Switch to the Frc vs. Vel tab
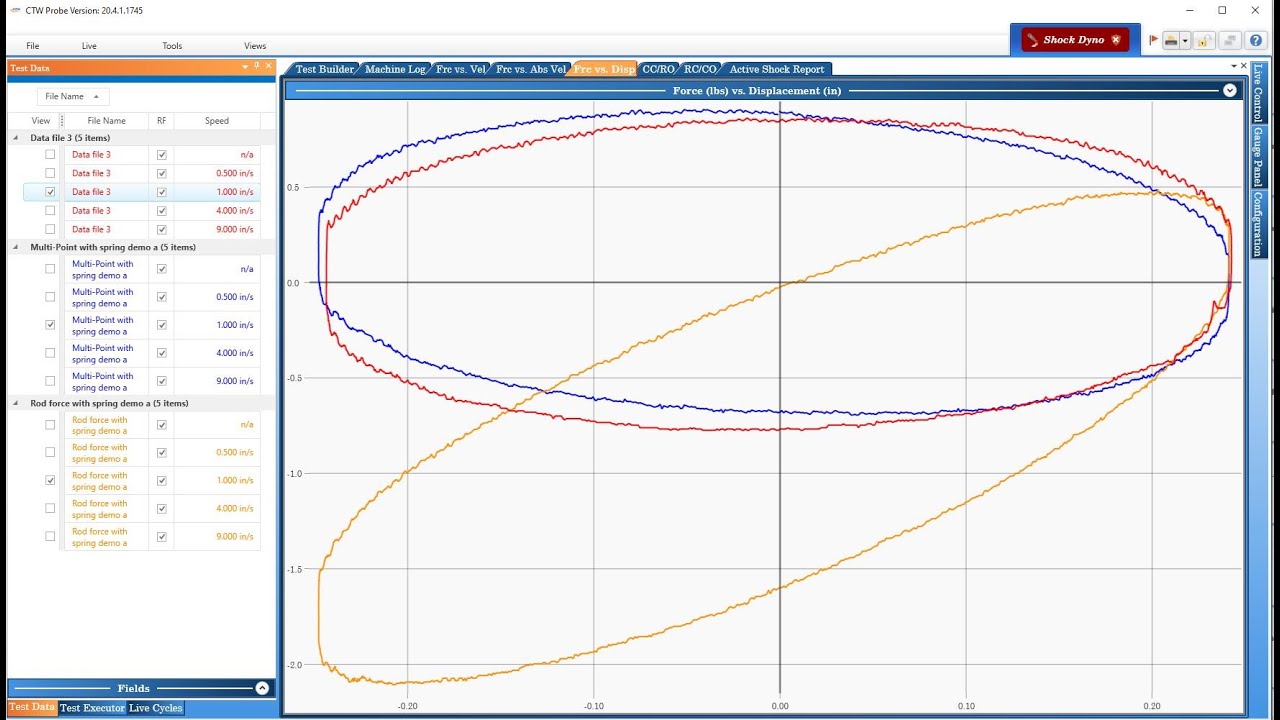The width and height of the screenshot is (1280, 720). pyautogui.click(x=460, y=69)
